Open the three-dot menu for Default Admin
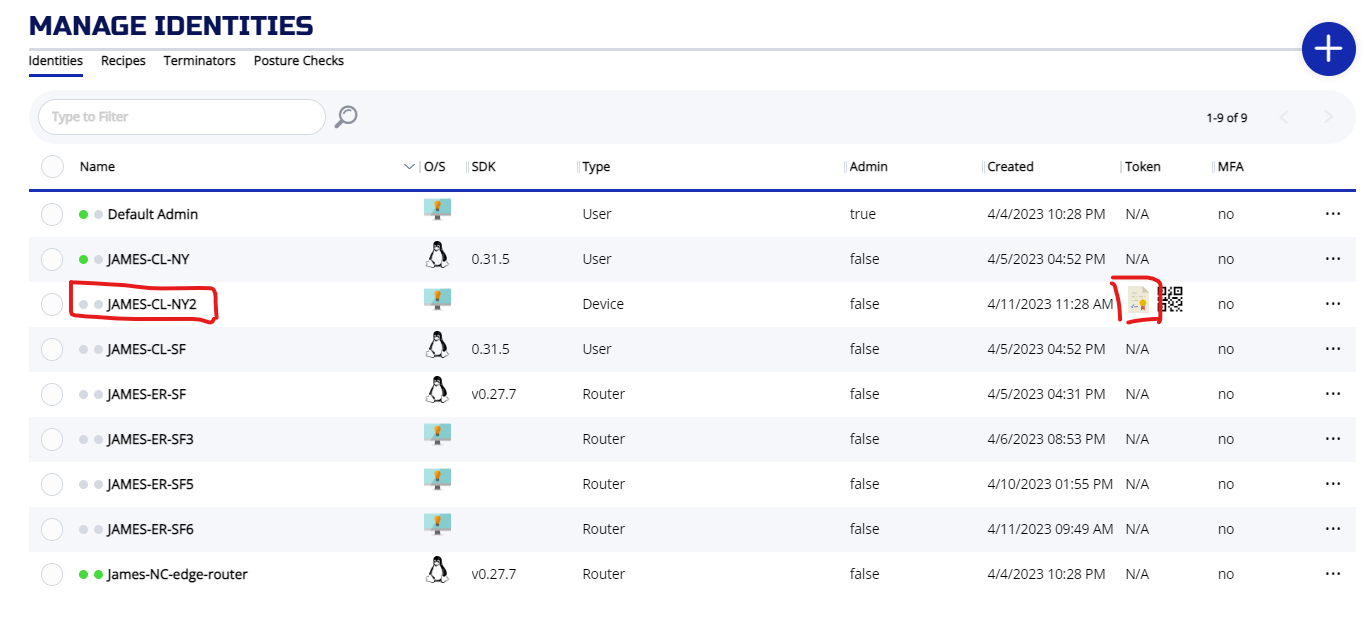The width and height of the screenshot is (1364, 621). coord(1332,214)
